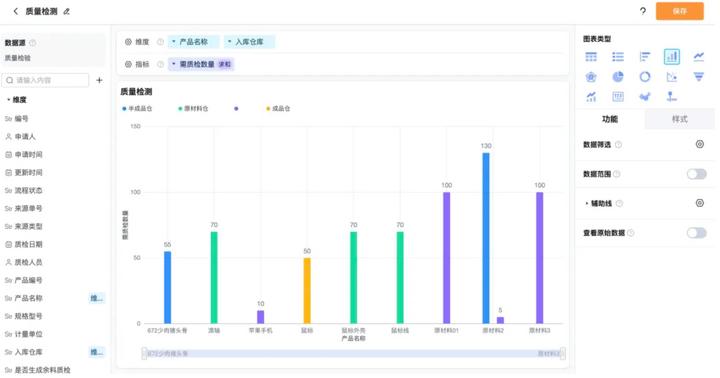720x378 pixels.
Task: Choose the horizontal bar chart type icon
Action: (645, 57)
